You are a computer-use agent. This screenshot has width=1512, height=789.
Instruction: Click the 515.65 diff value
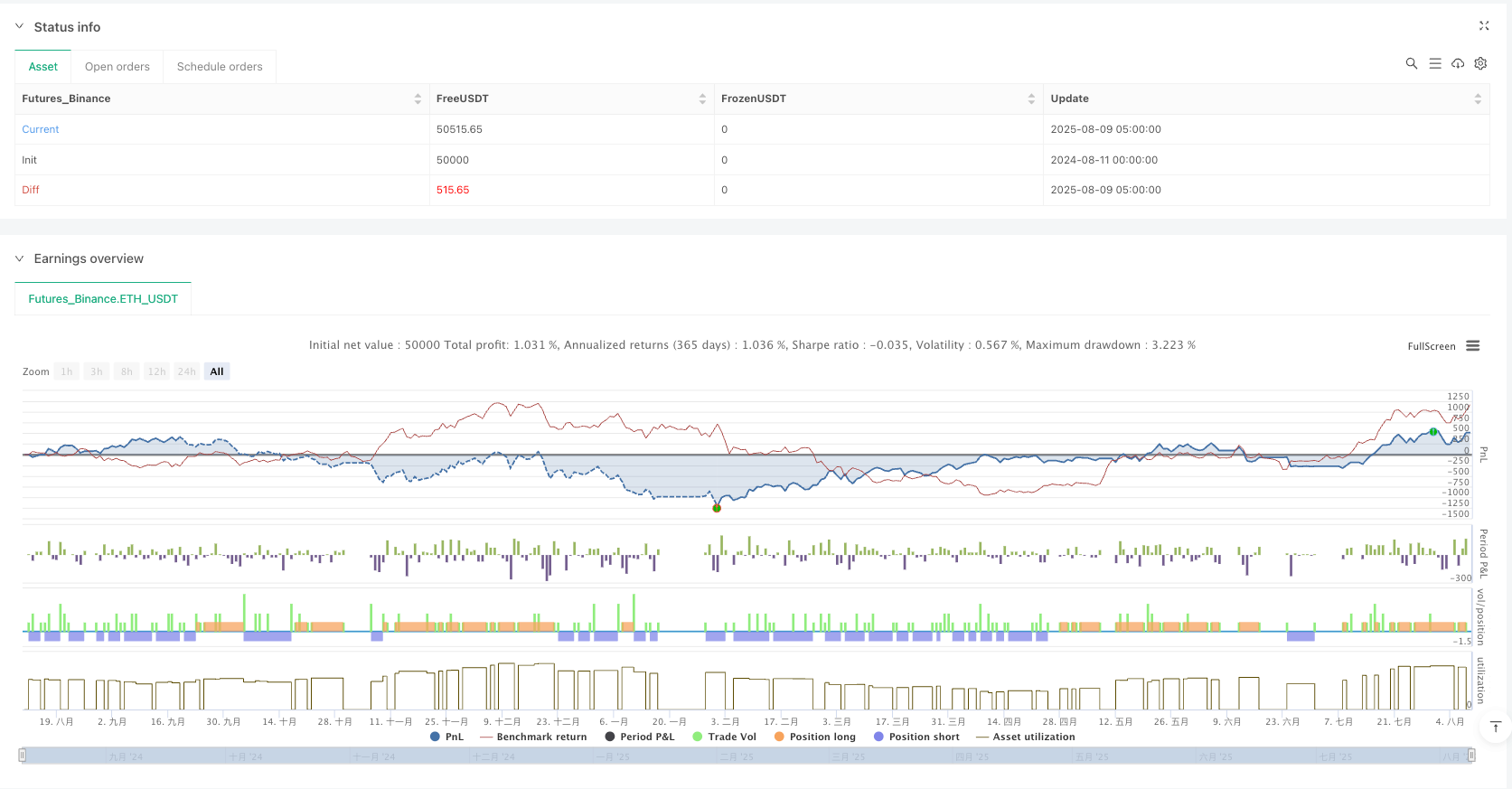453,190
